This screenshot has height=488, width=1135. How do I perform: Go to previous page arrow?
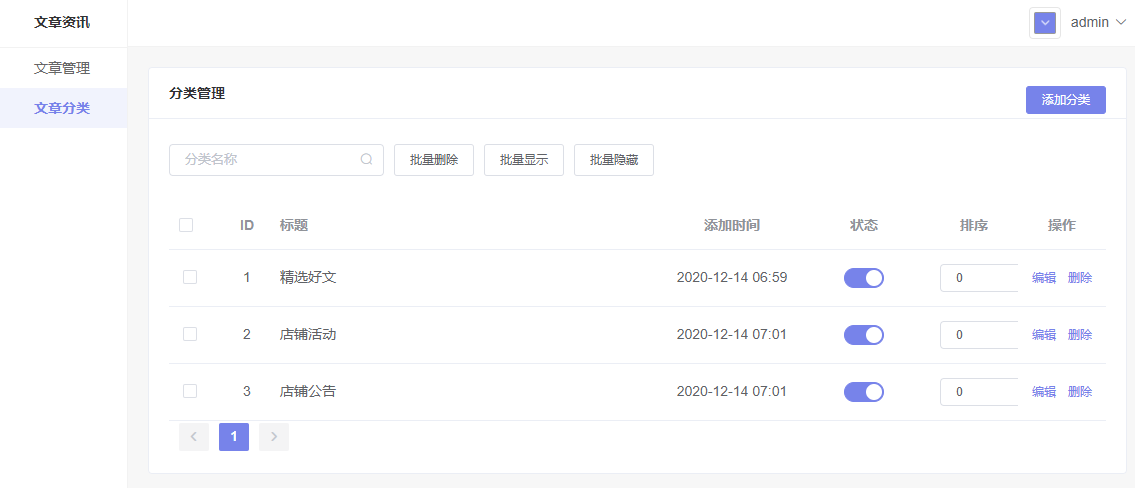tap(193, 437)
